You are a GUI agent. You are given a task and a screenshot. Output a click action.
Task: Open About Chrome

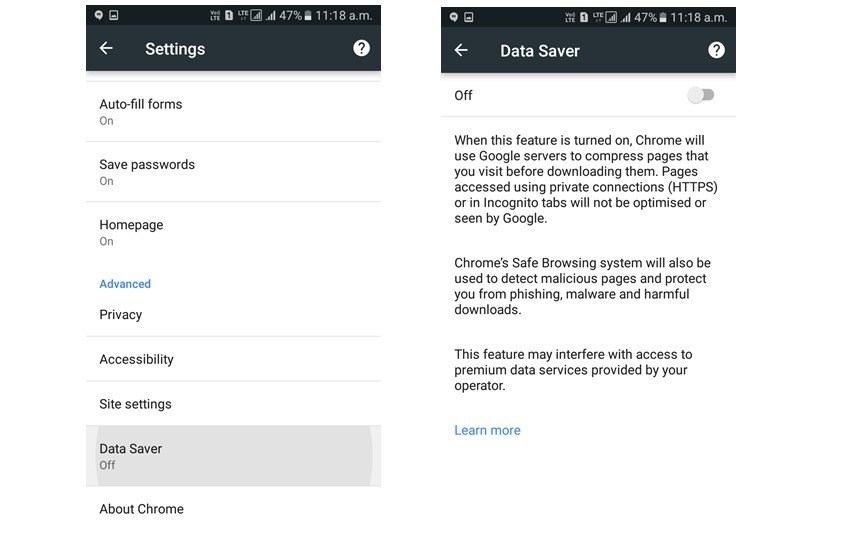(x=233, y=509)
